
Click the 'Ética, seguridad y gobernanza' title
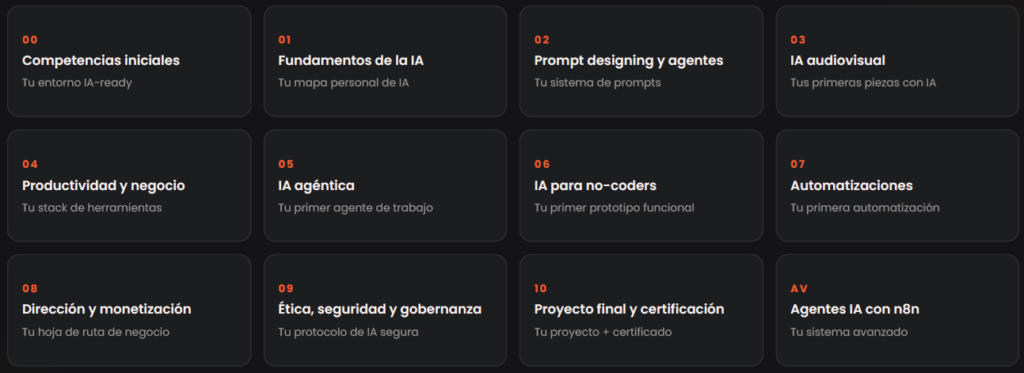click(x=380, y=309)
